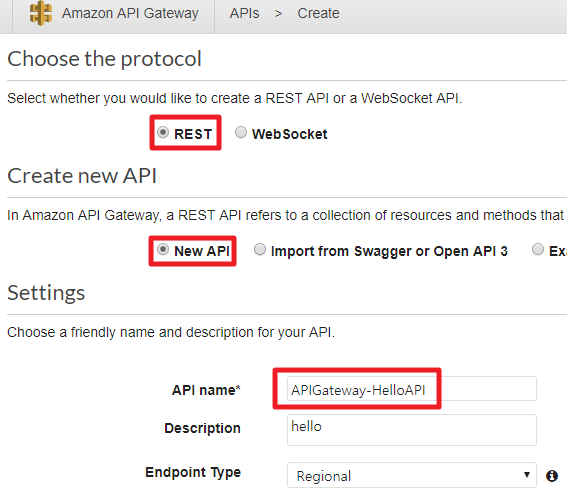This screenshot has width=567, height=491.
Task: Click the API name input field
Action: [x=412, y=389]
